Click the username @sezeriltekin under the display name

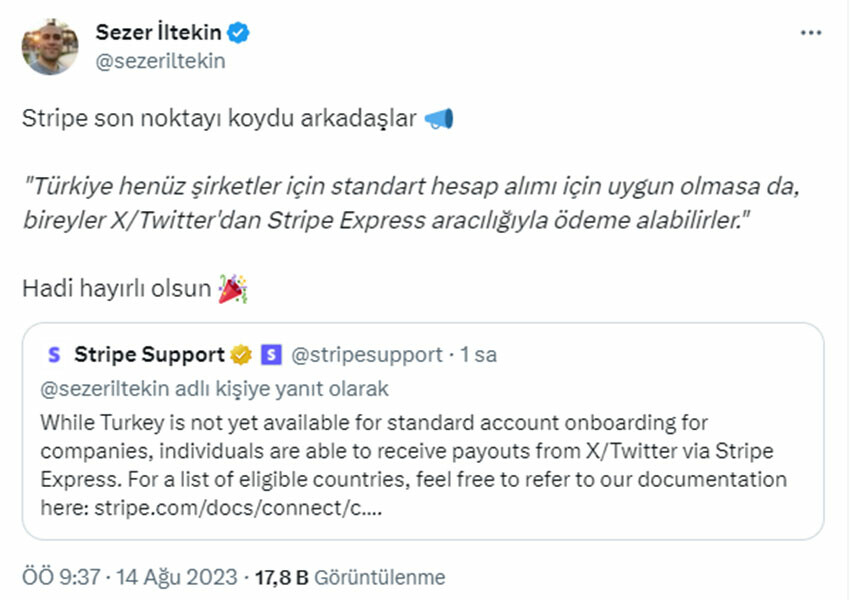click(x=163, y=60)
